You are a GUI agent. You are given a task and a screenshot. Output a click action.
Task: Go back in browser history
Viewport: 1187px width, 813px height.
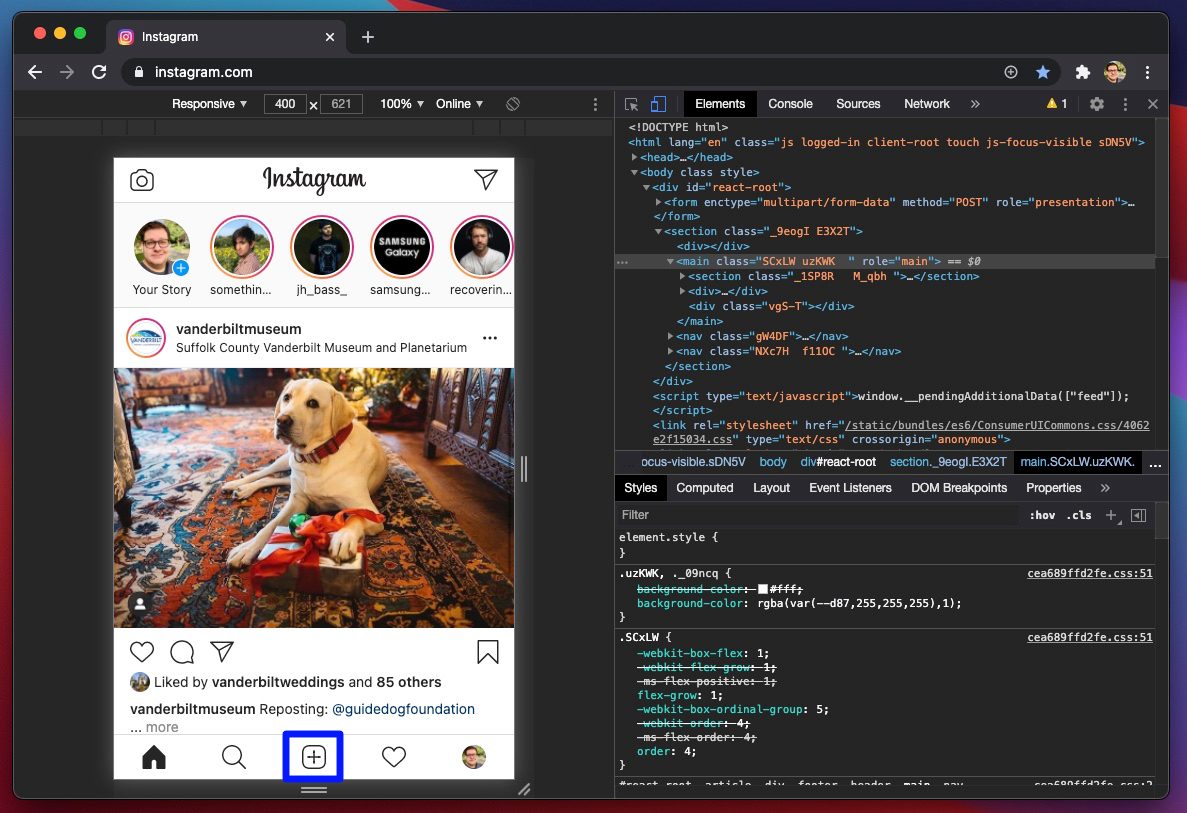click(x=35, y=72)
